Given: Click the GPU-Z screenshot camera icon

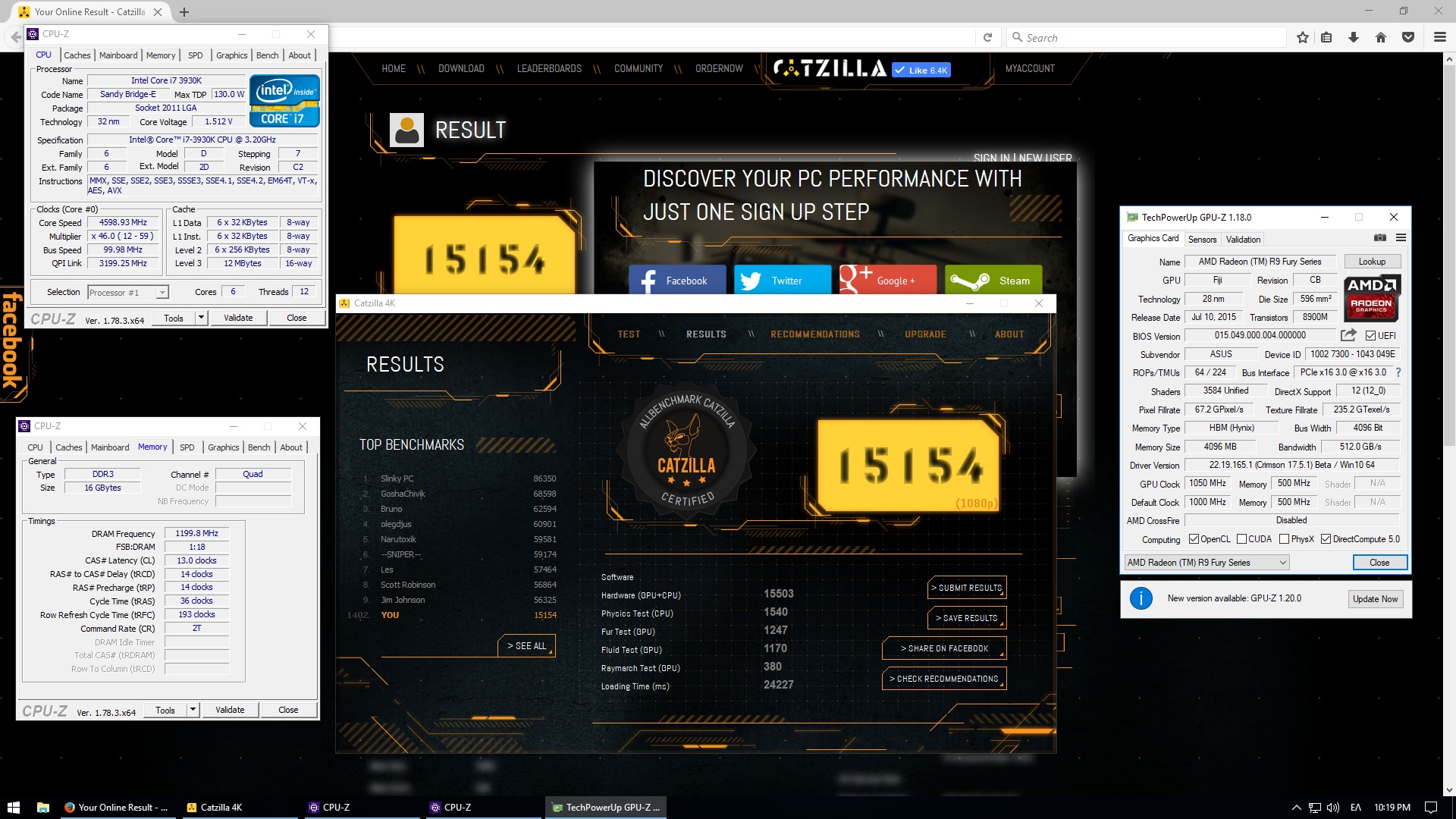Looking at the screenshot, I should (x=1379, y=238).
